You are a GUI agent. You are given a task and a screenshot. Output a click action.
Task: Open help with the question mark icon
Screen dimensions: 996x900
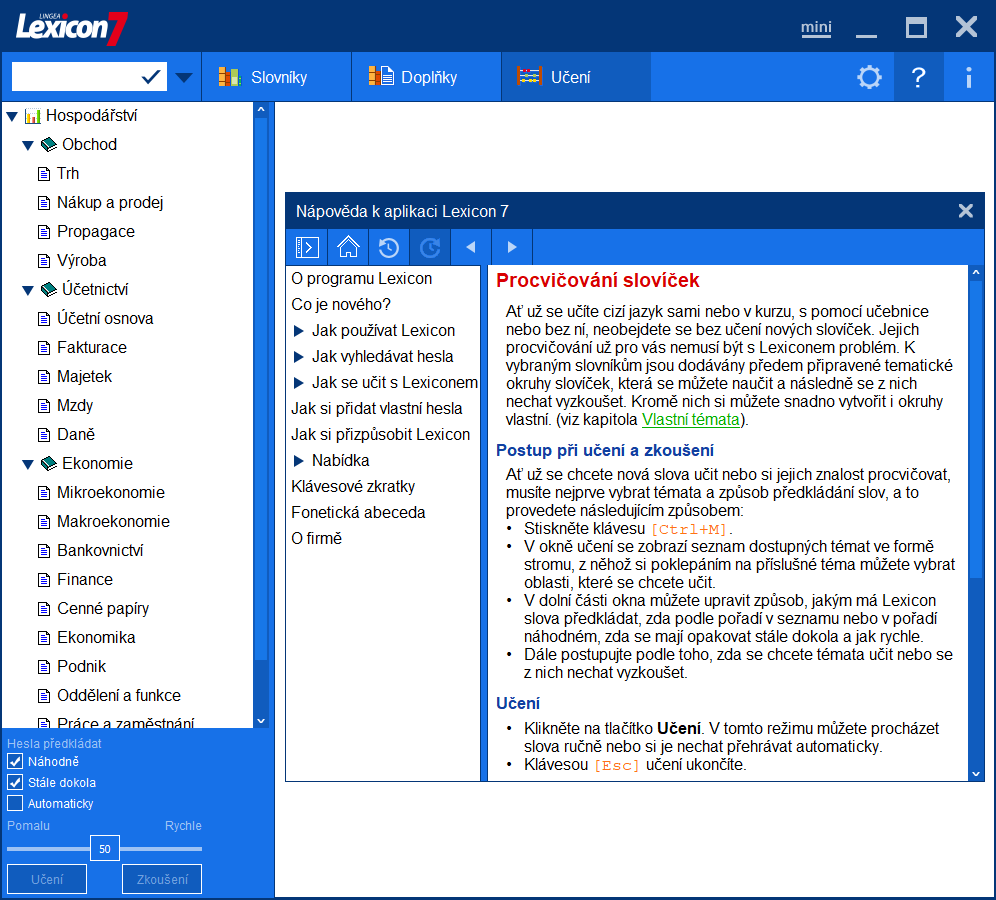coord(918,77)
